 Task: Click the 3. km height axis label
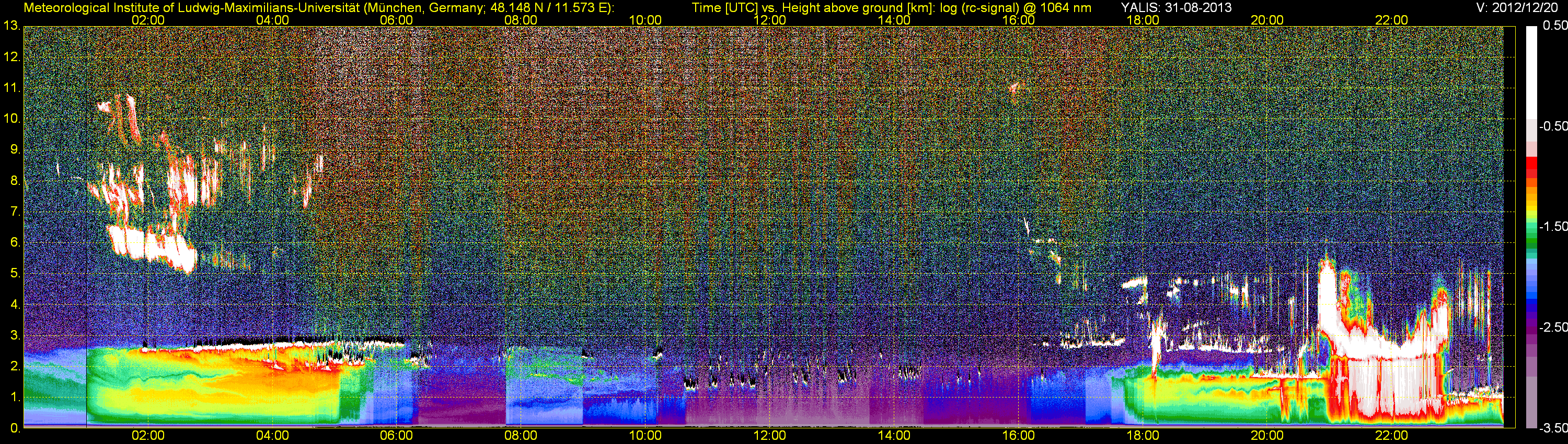point(15,336)
